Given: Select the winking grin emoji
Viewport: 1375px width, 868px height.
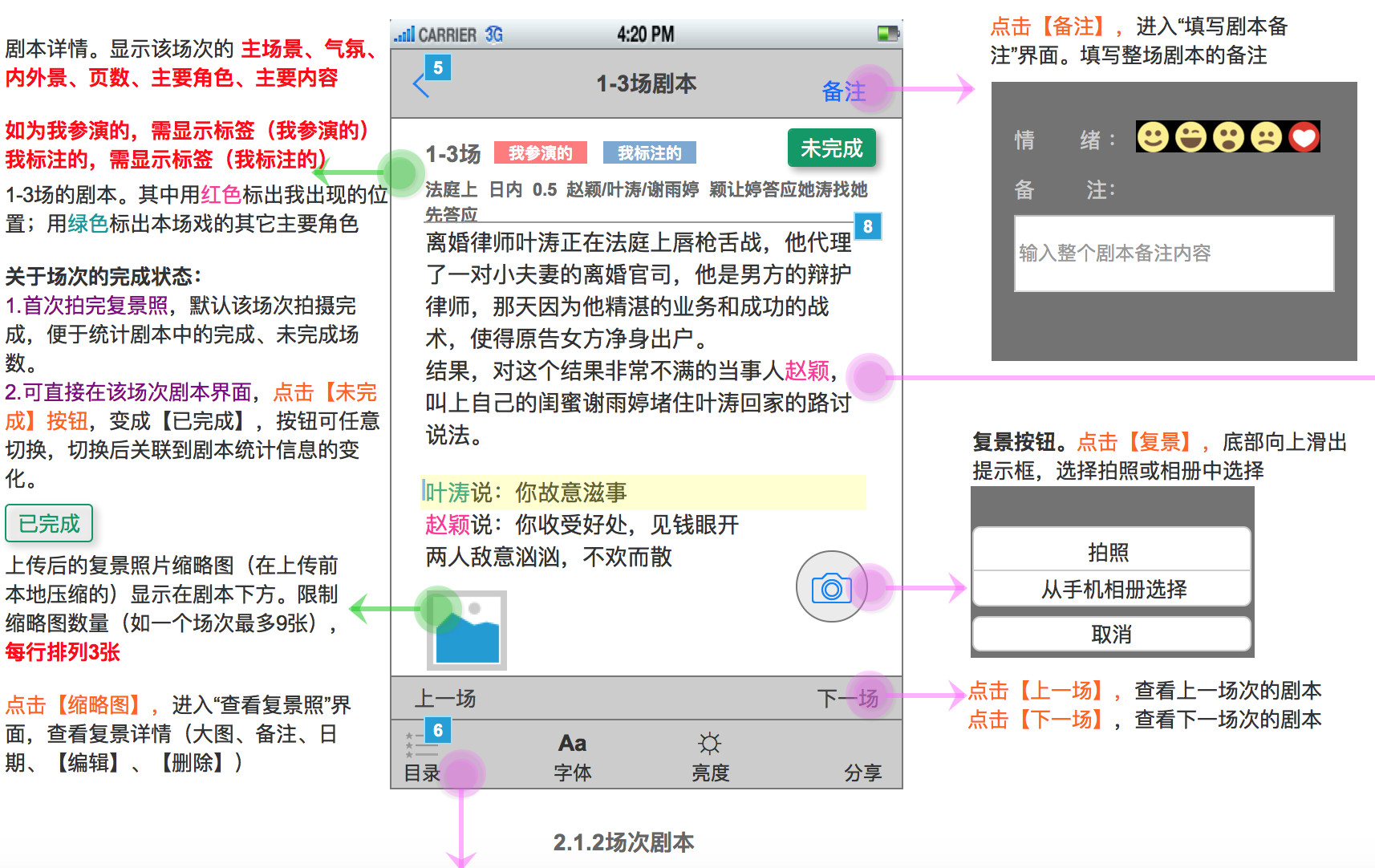Looking at the screenshot, I should coord(1190,137).
